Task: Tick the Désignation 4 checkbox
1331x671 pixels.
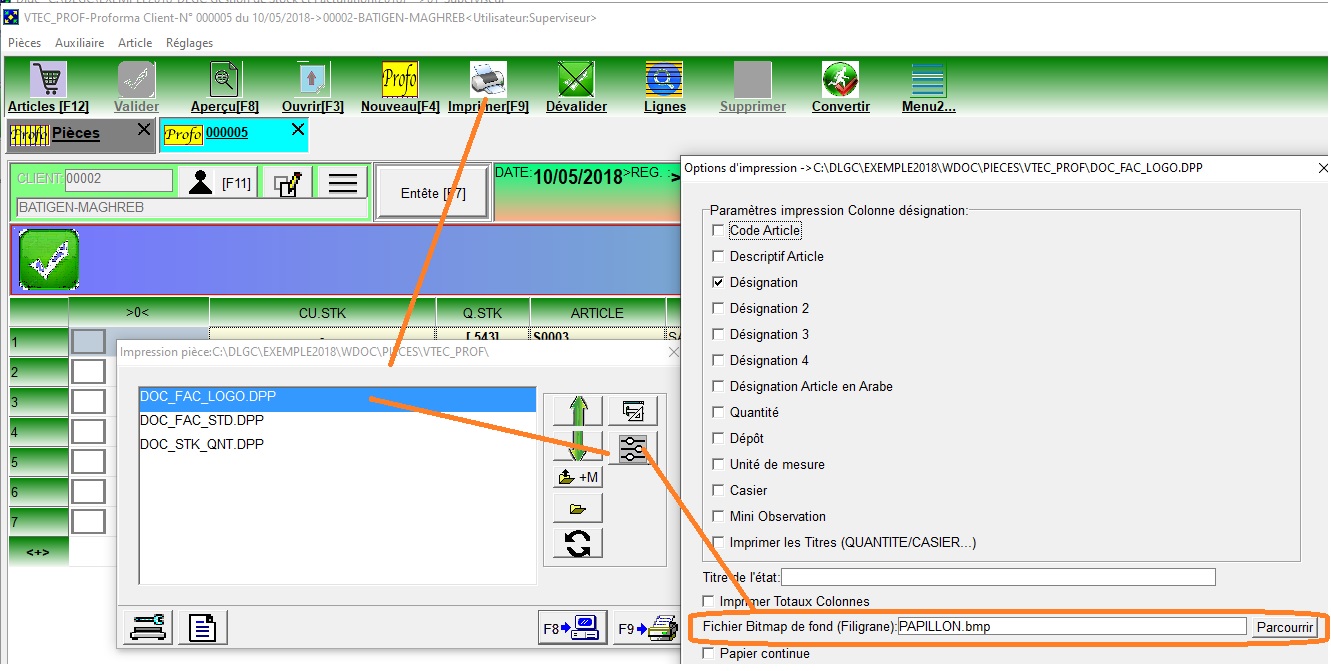Action: point(717,360)
